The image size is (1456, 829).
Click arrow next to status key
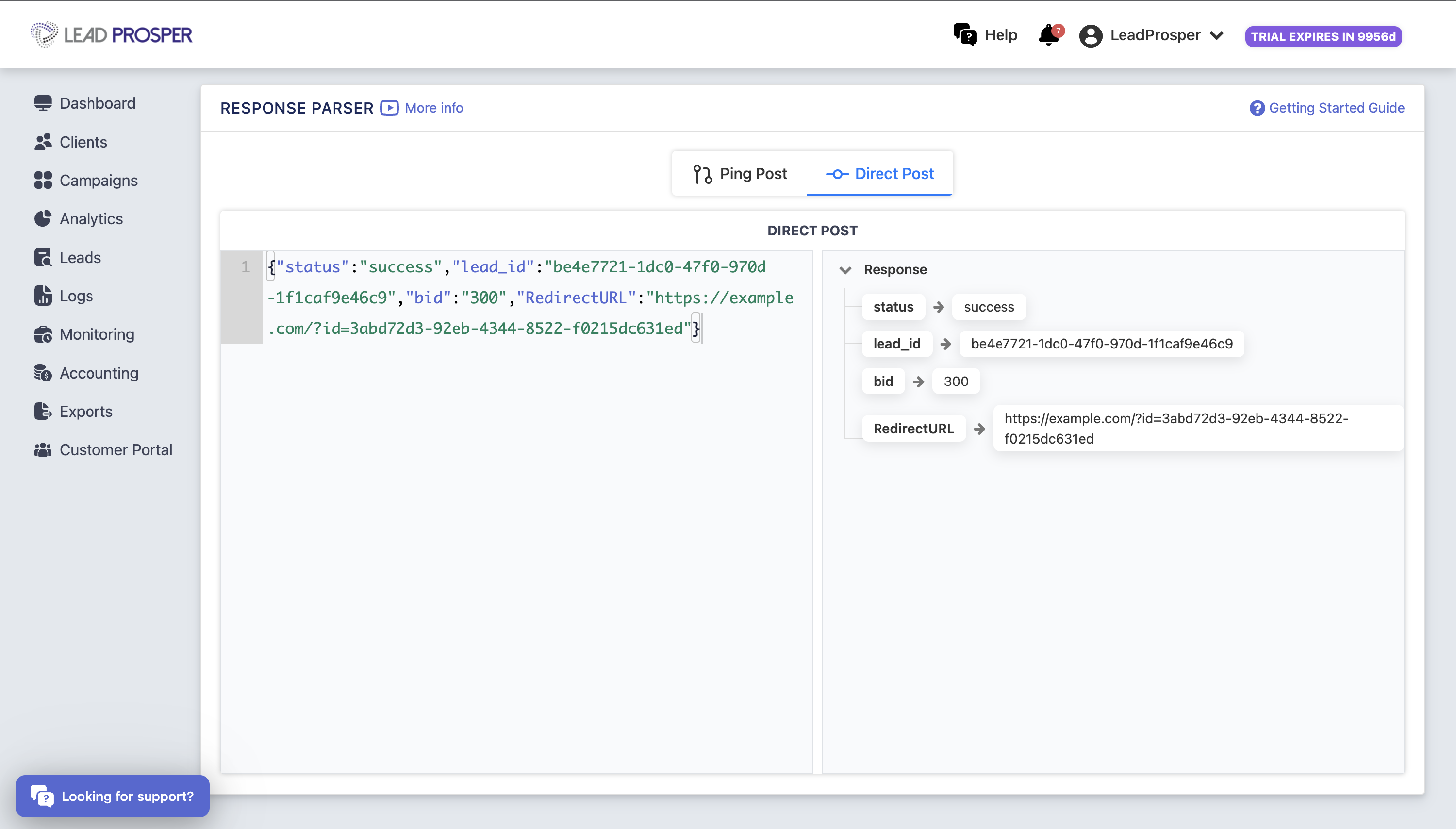[x=939, y=307]
